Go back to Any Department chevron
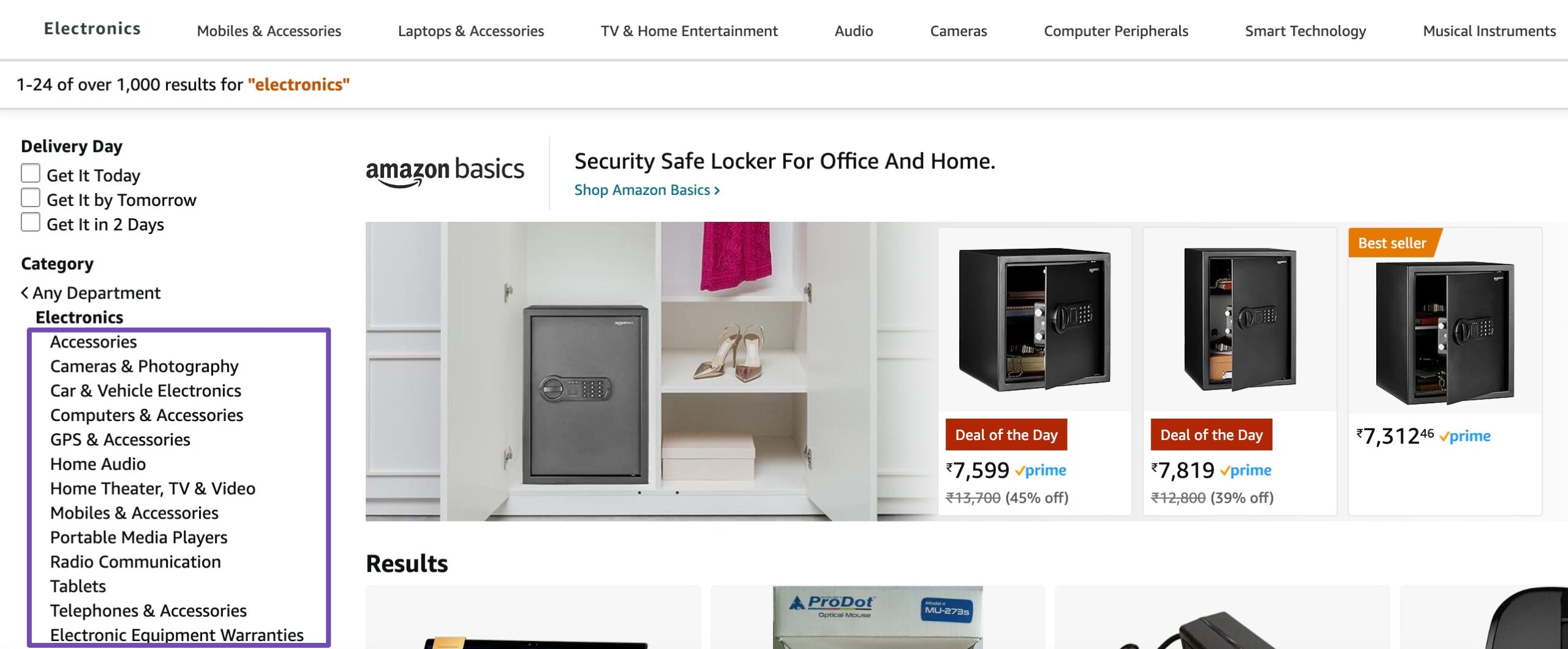This screenshot has height=649, width=1568. pyautogui.click(x=24, y=293)
